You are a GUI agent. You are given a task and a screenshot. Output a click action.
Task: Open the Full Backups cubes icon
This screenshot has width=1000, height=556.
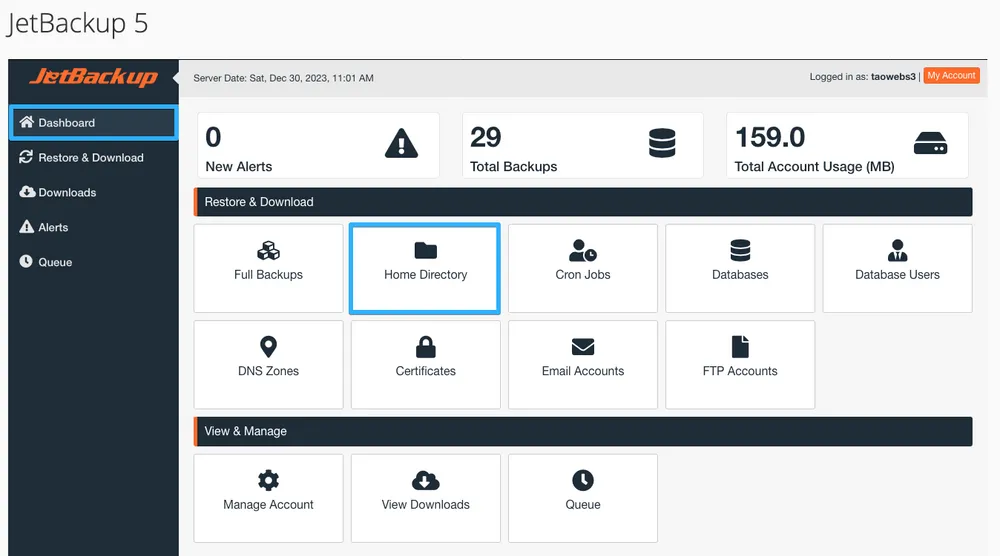click(x=268, y=250)
